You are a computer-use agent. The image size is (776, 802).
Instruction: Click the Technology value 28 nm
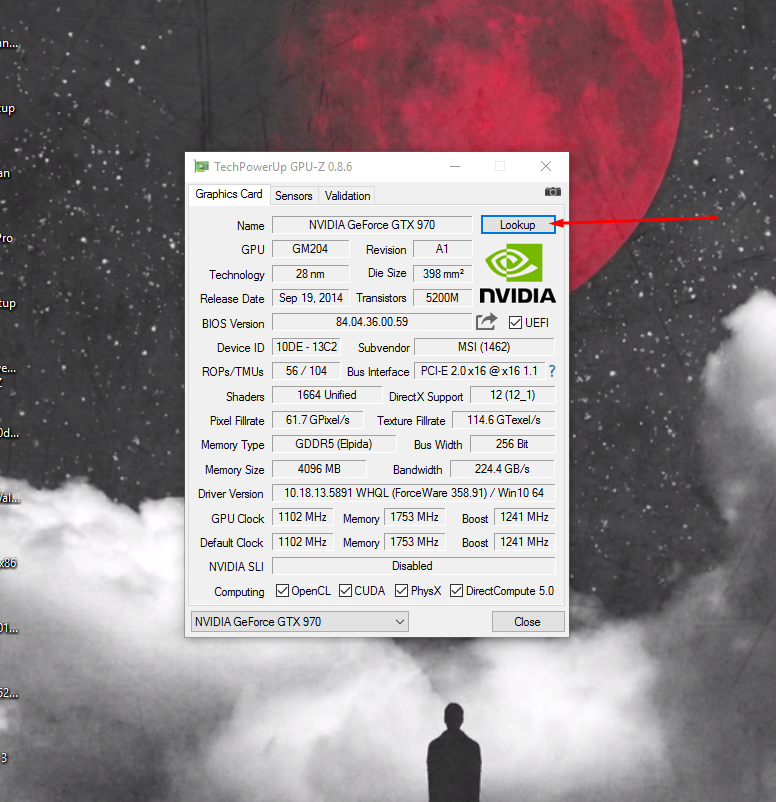(311, 274)
